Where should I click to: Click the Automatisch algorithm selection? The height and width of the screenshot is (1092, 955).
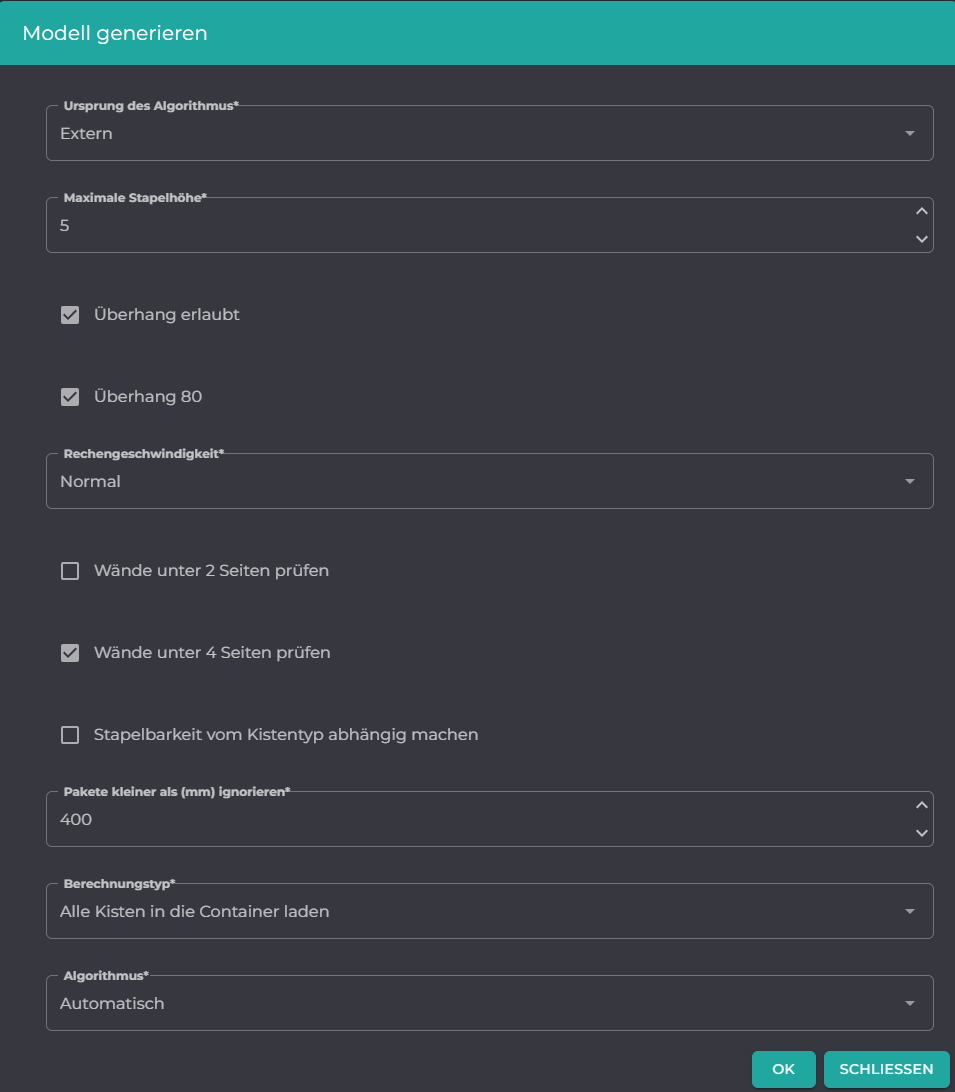pyautogui.click(x=112, y=1003)
